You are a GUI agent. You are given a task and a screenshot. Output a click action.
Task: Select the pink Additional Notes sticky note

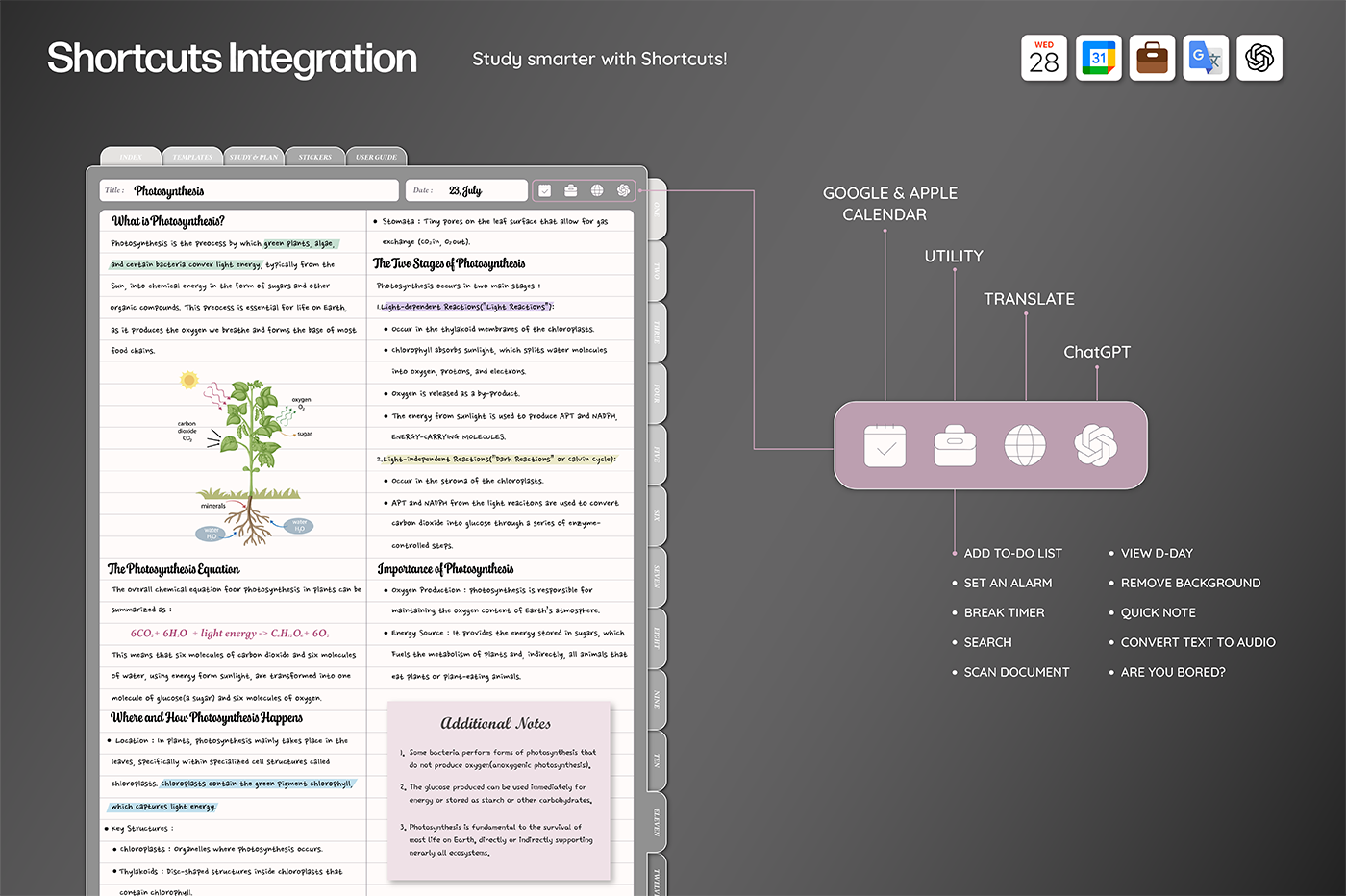(x=498, y=790)
